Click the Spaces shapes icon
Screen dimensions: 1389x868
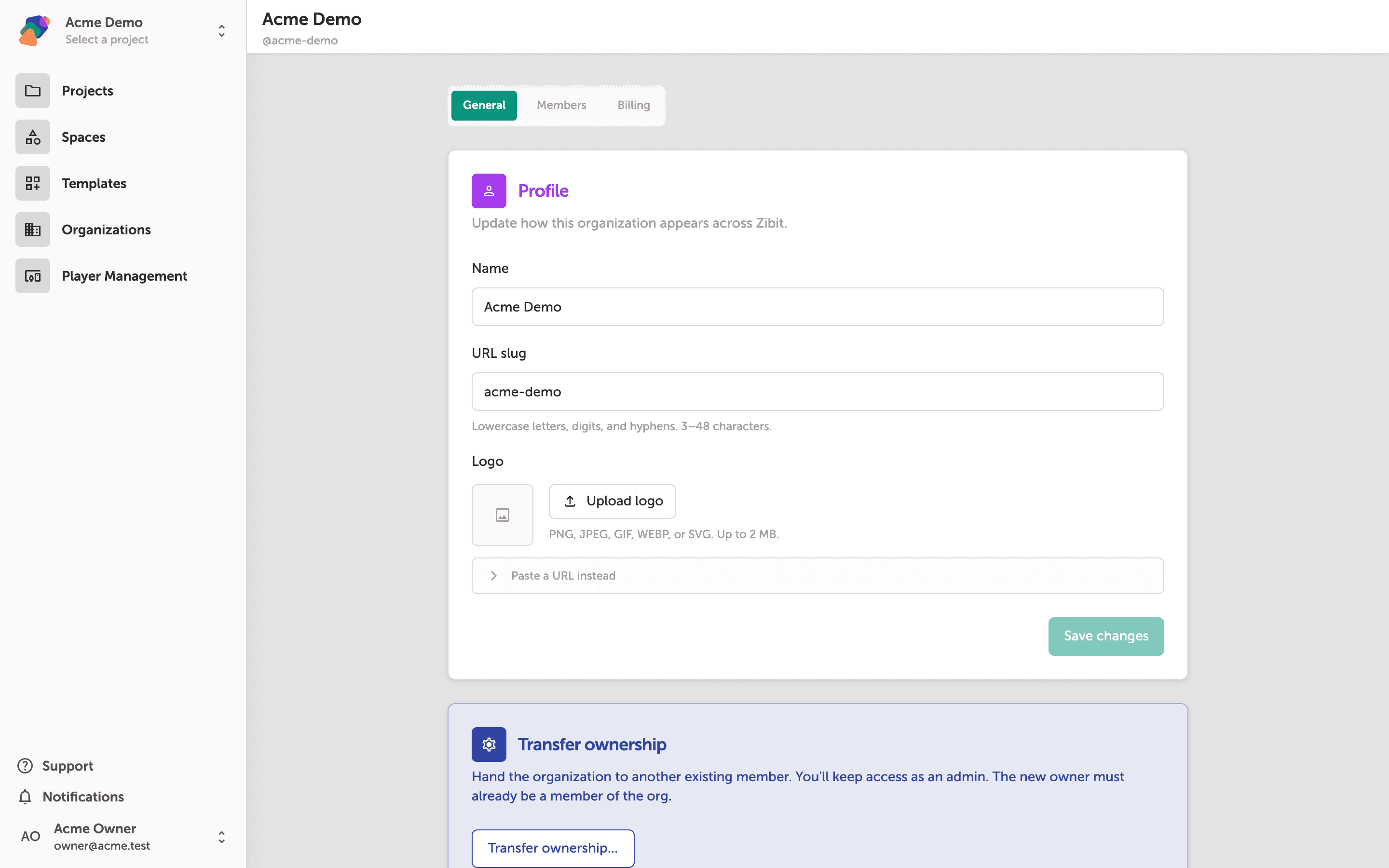tap(33, 137)
